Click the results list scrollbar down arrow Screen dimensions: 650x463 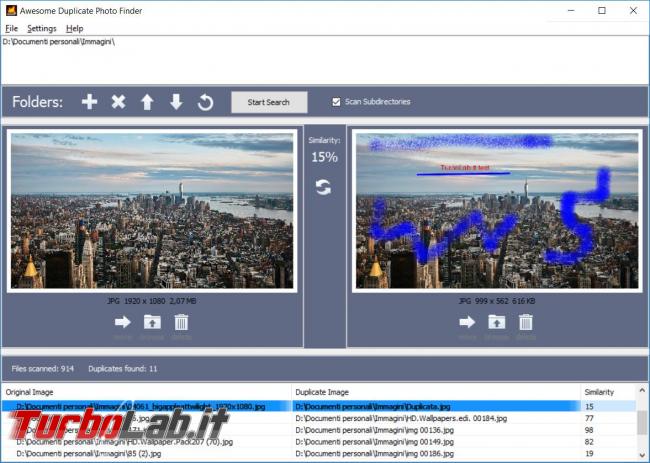pyautogui.click(x=642, y=455)
